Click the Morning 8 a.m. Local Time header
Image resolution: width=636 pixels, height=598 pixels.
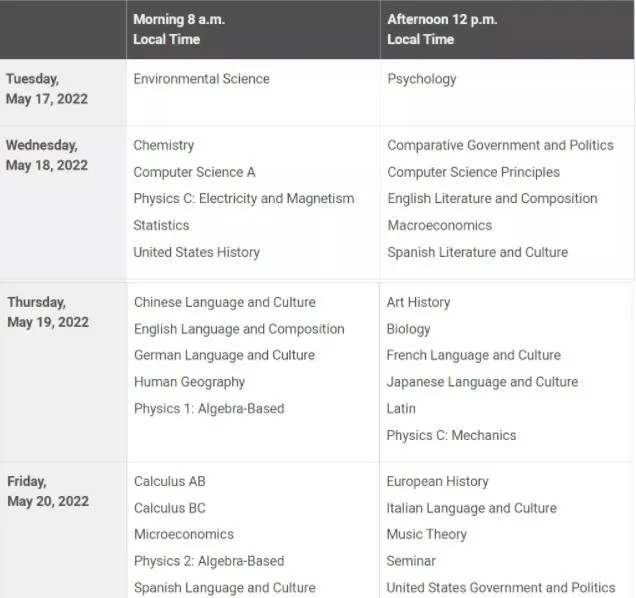pyautogui.click(x=179, y=29)
